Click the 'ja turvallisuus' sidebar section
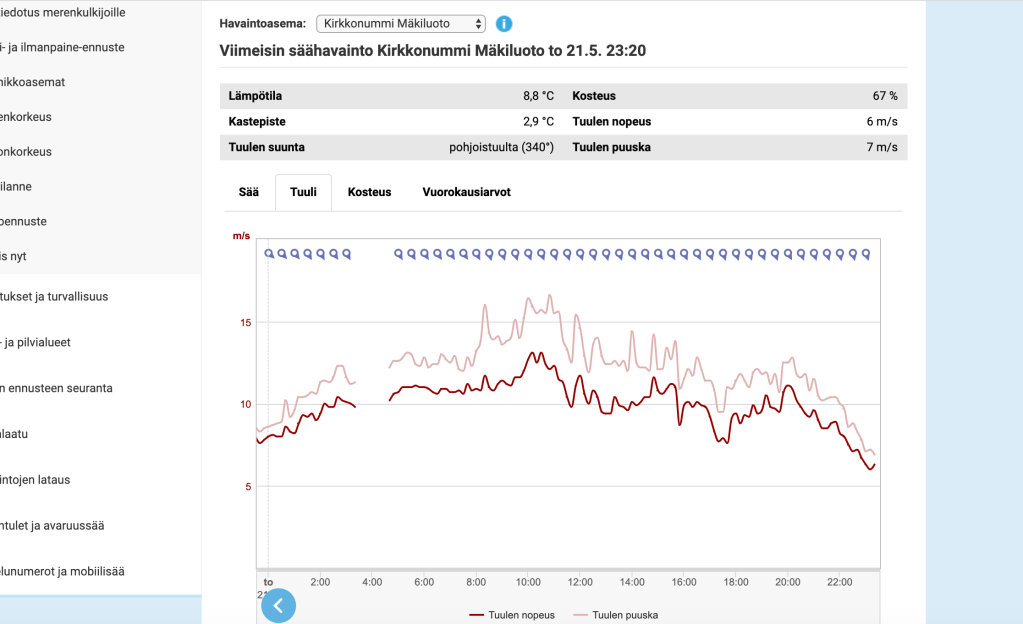 tap(54, 296)
